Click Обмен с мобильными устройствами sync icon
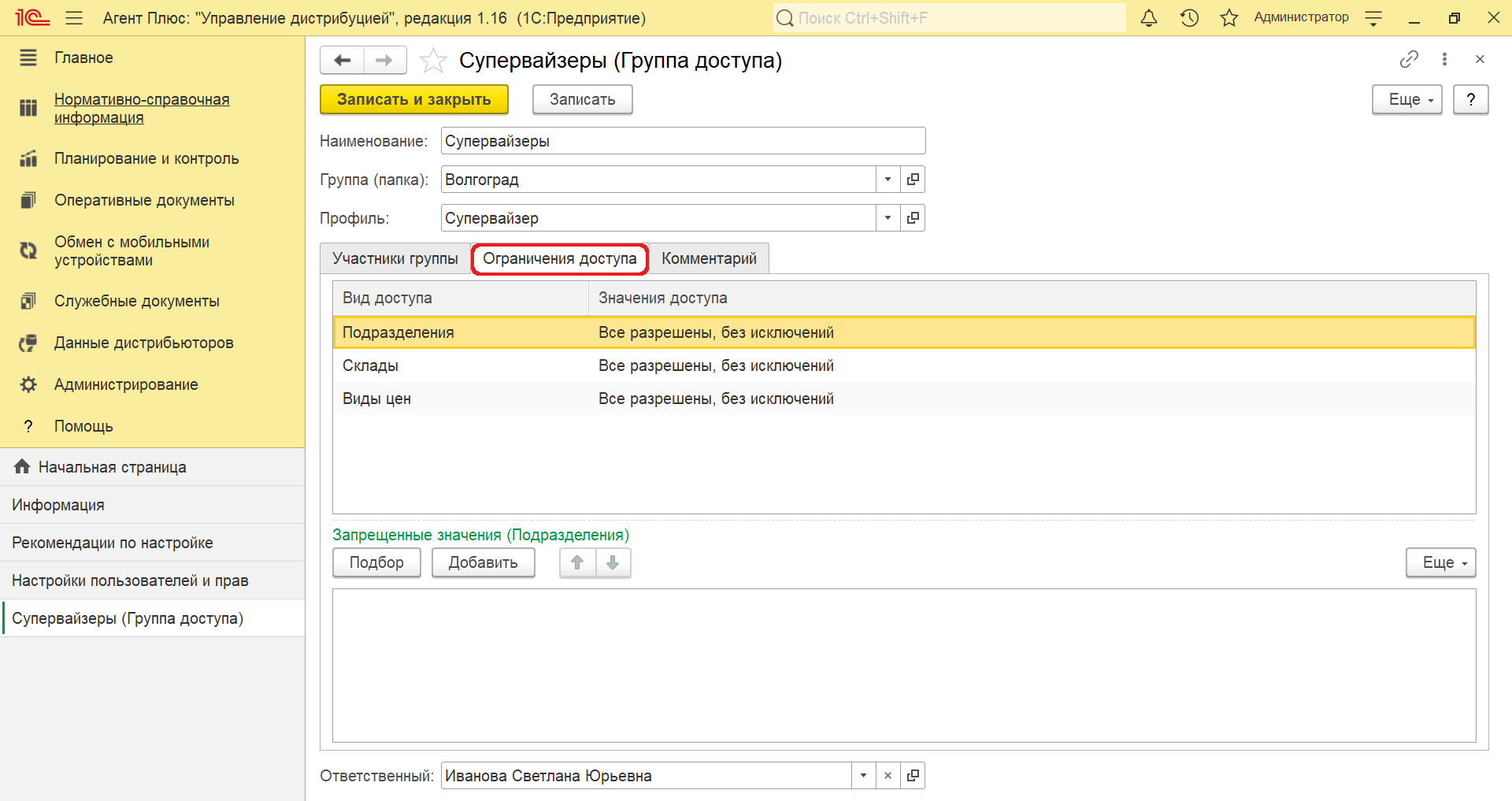This screenshot has height=801, width=1512. (x=28, y=250)
